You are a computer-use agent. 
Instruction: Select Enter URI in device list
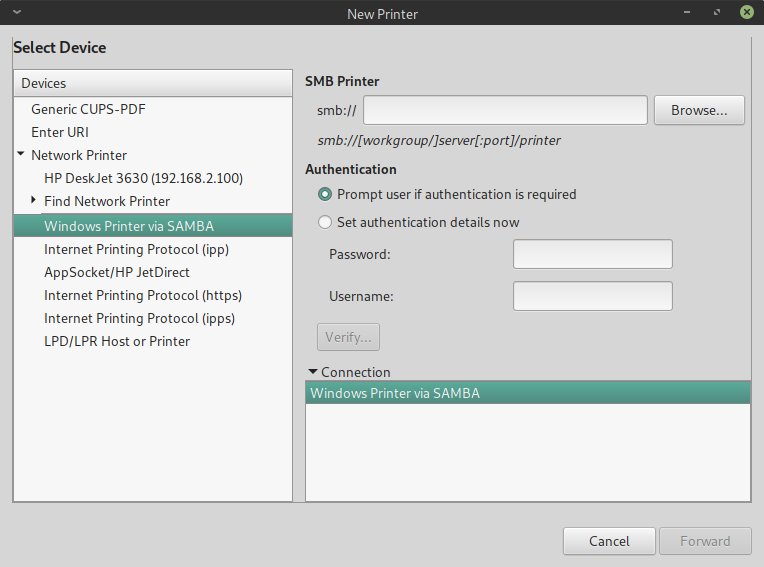click(x=60, y=132)
